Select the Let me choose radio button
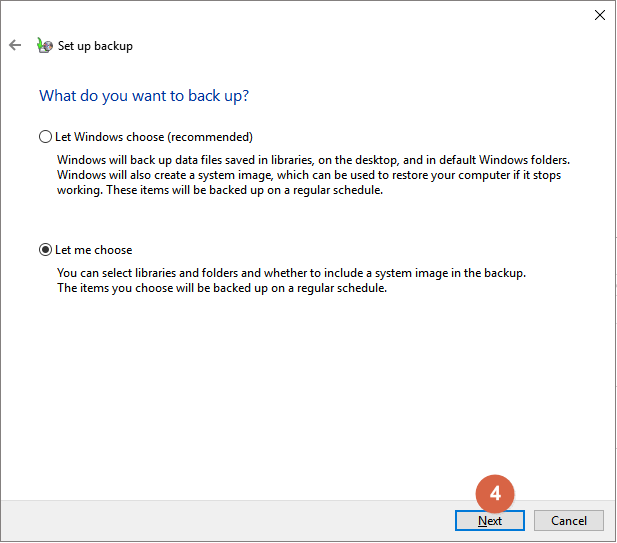This screenshot has height=543, width=617. coord(44,250)
